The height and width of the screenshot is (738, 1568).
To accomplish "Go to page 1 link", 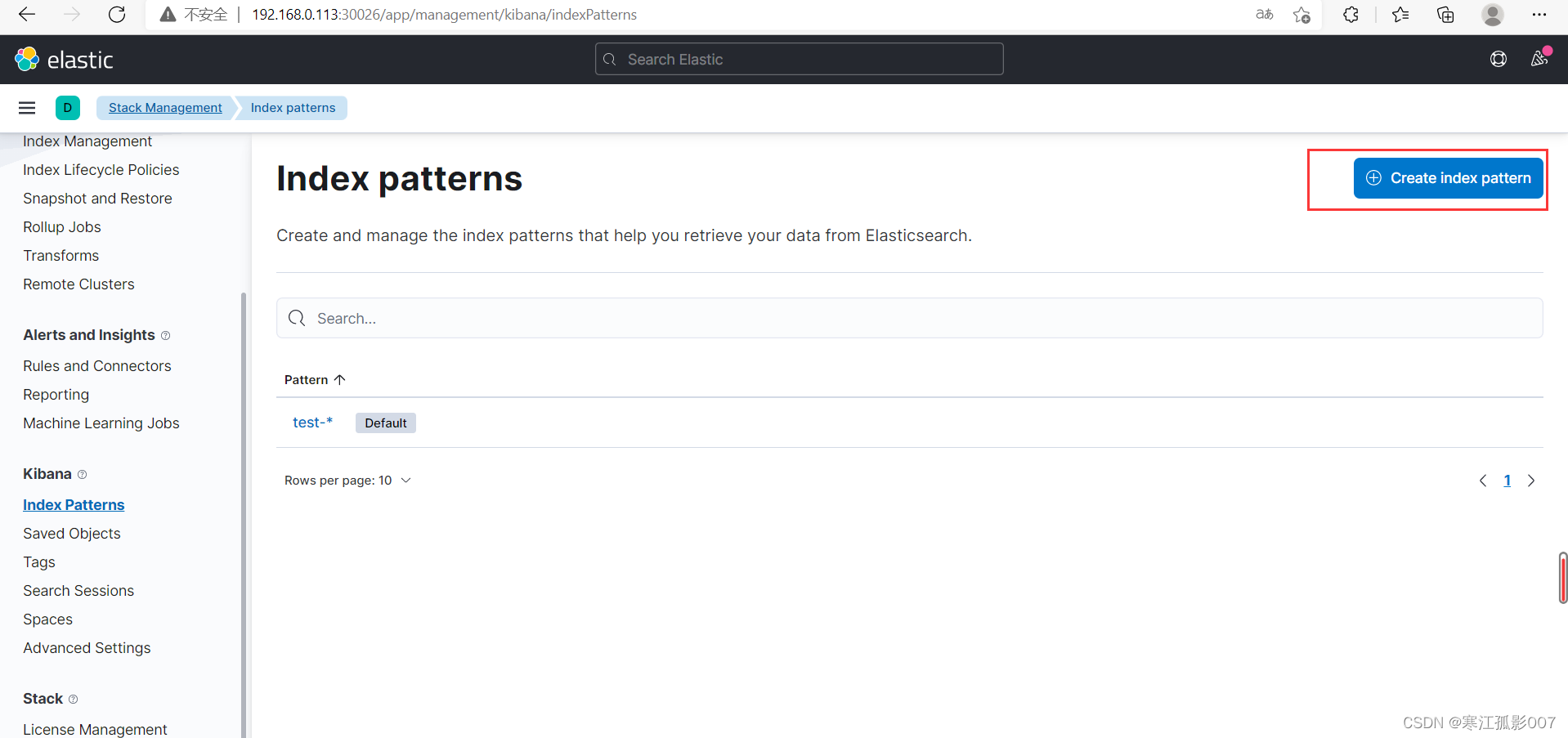I will point(1508,481).
